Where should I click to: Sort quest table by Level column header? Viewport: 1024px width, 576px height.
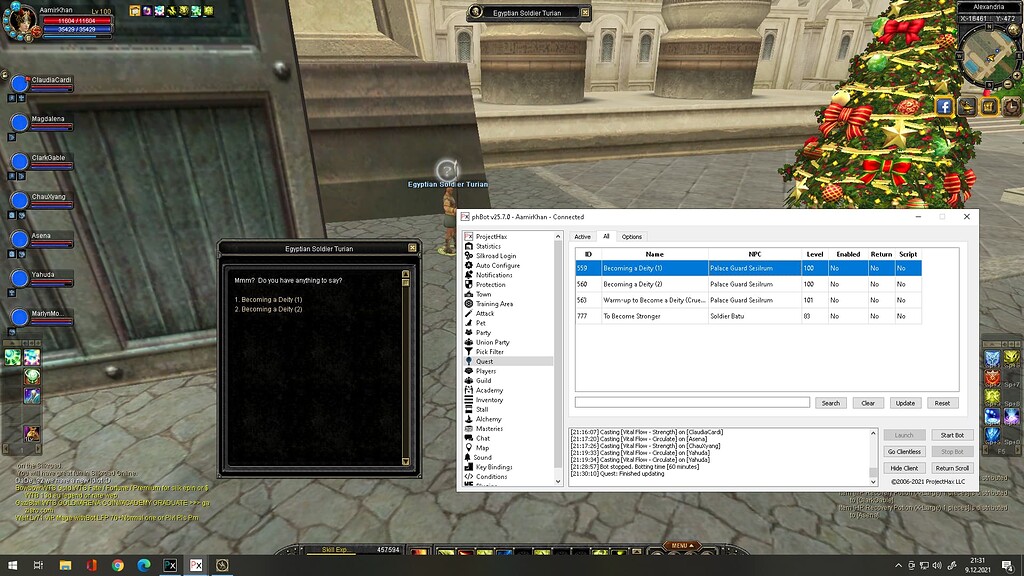(x=814, y=254)
